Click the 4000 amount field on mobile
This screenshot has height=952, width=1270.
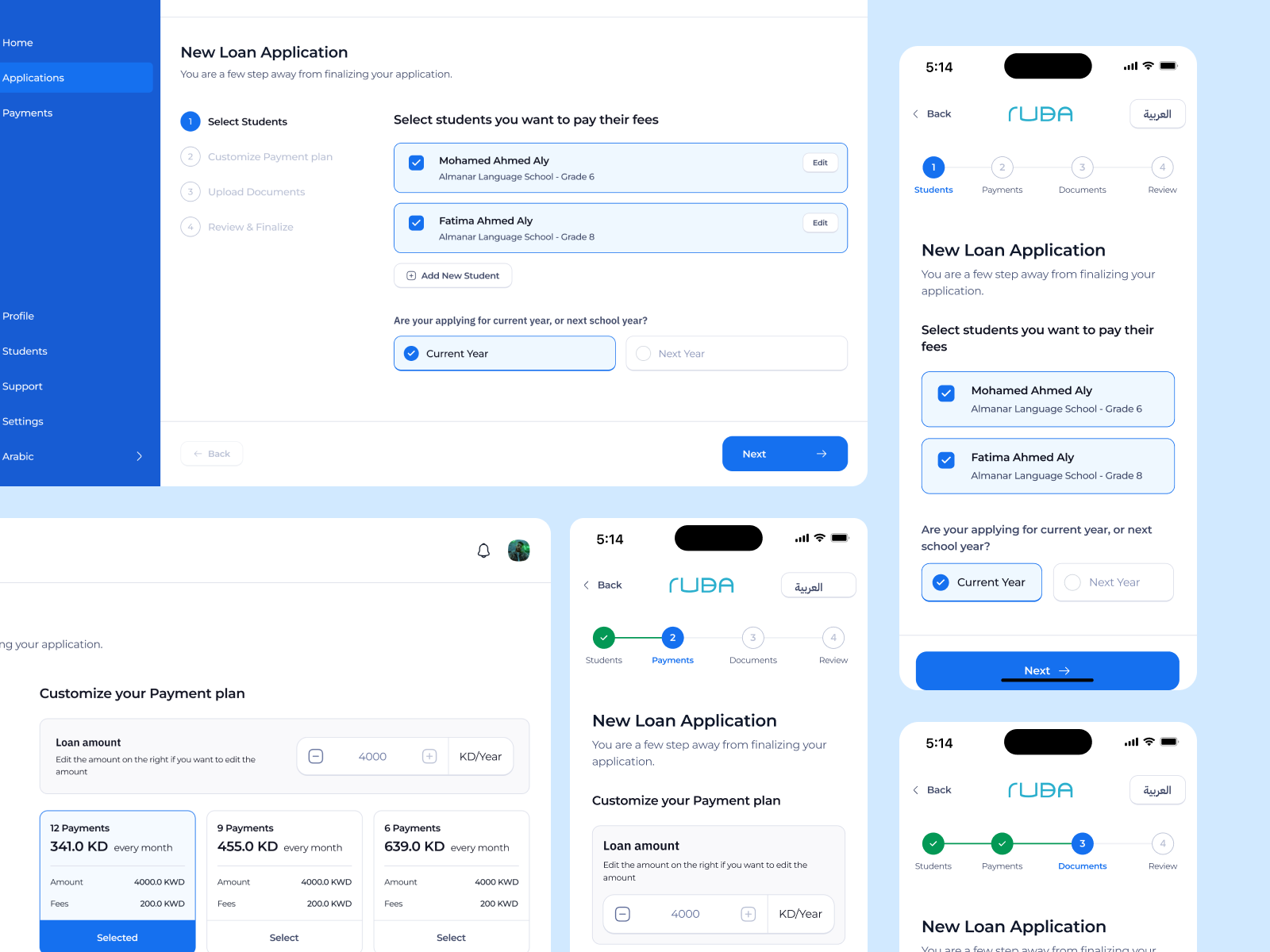coord(685,914)
